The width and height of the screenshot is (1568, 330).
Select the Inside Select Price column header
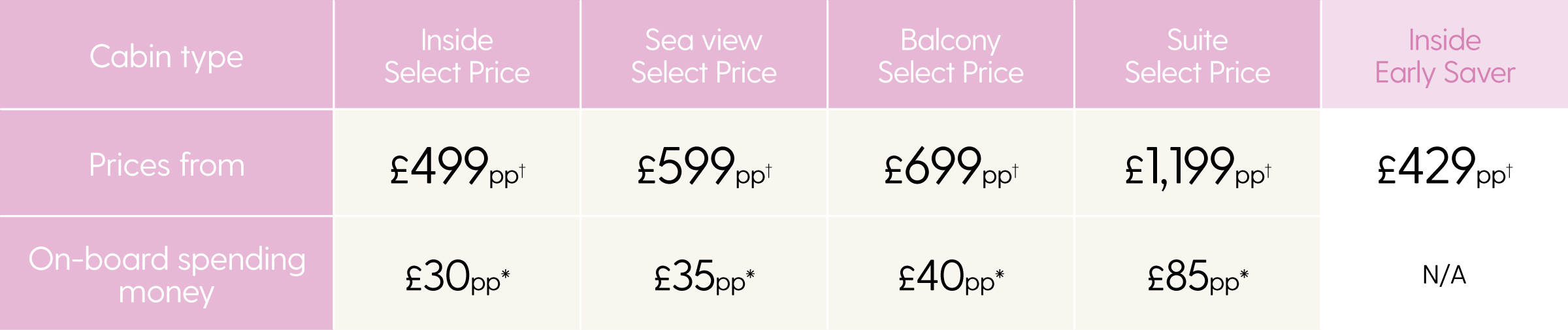pos(457,54)
